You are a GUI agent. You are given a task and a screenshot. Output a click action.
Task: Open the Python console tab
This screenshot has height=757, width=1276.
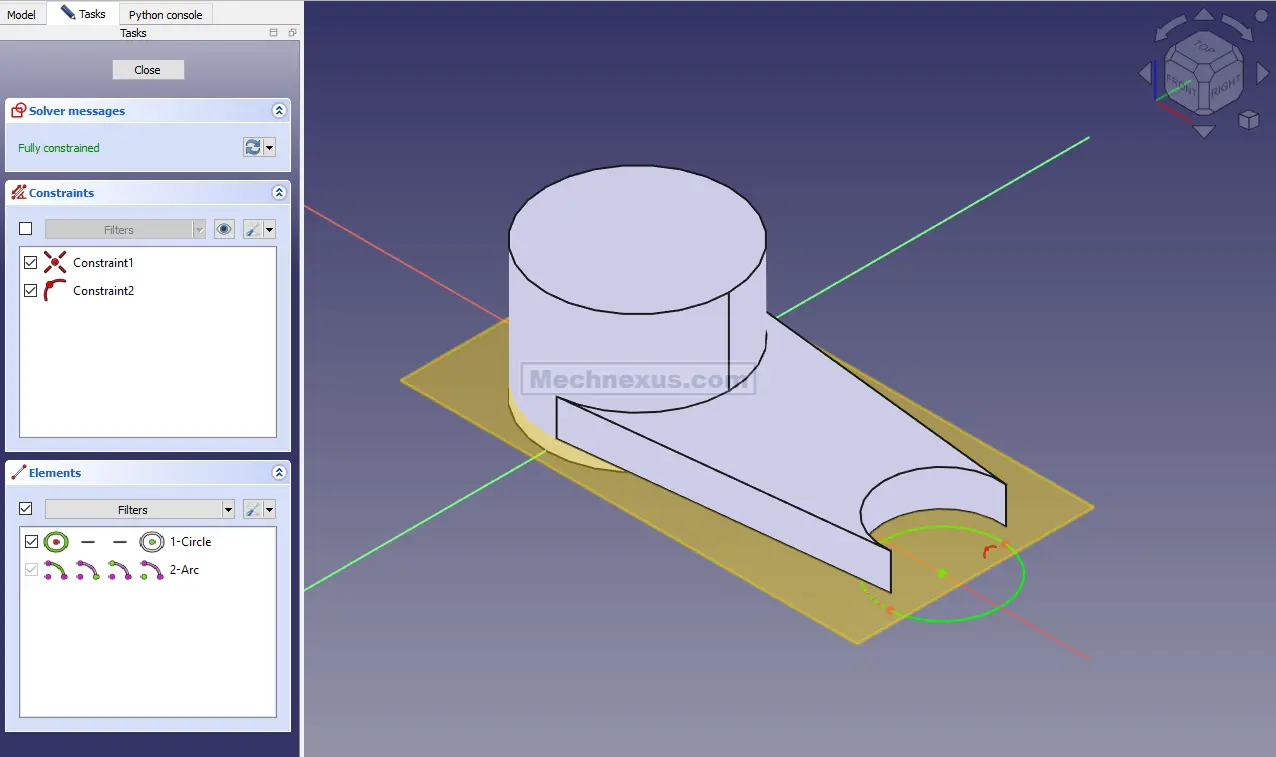point(165,14)
